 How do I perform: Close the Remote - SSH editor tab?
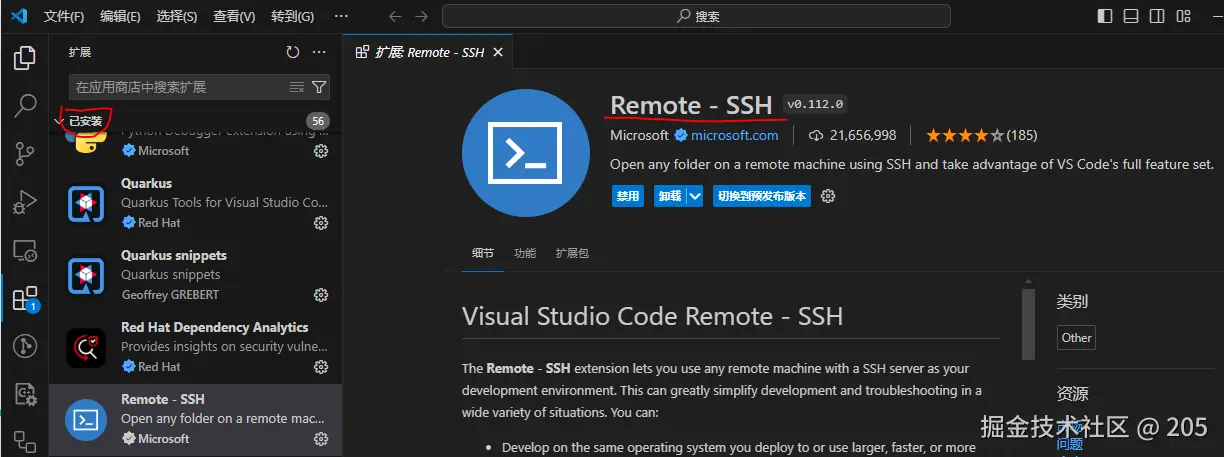pyautogui.click(x=498, y=52)
